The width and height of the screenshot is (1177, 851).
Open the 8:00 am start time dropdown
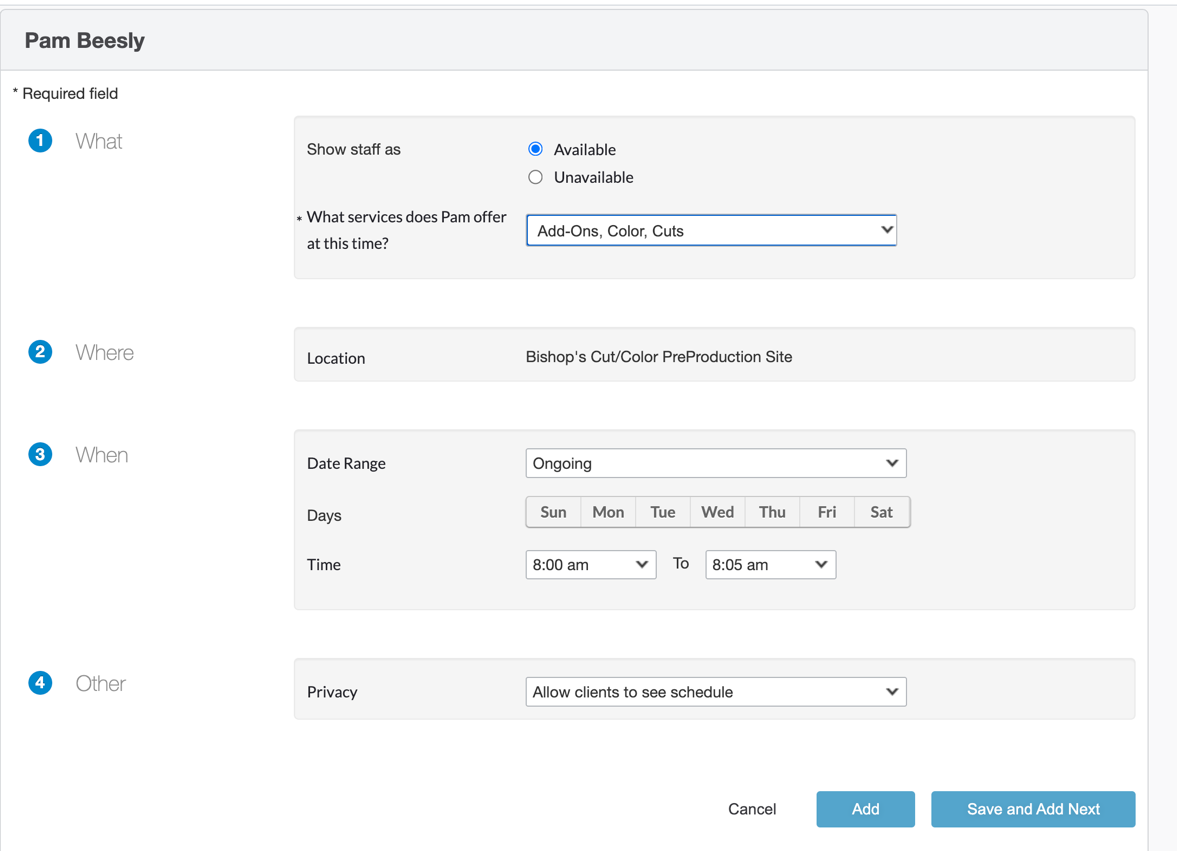(x=590, y=565)
